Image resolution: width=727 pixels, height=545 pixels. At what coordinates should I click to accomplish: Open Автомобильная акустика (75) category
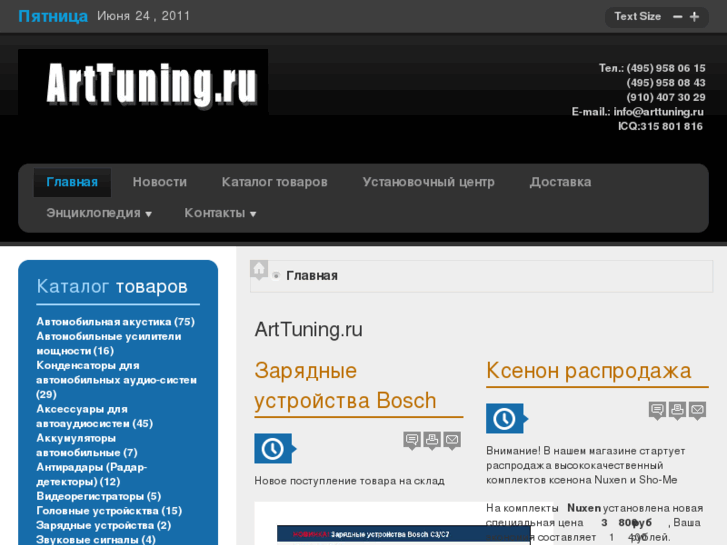click(x=115, y=322)
